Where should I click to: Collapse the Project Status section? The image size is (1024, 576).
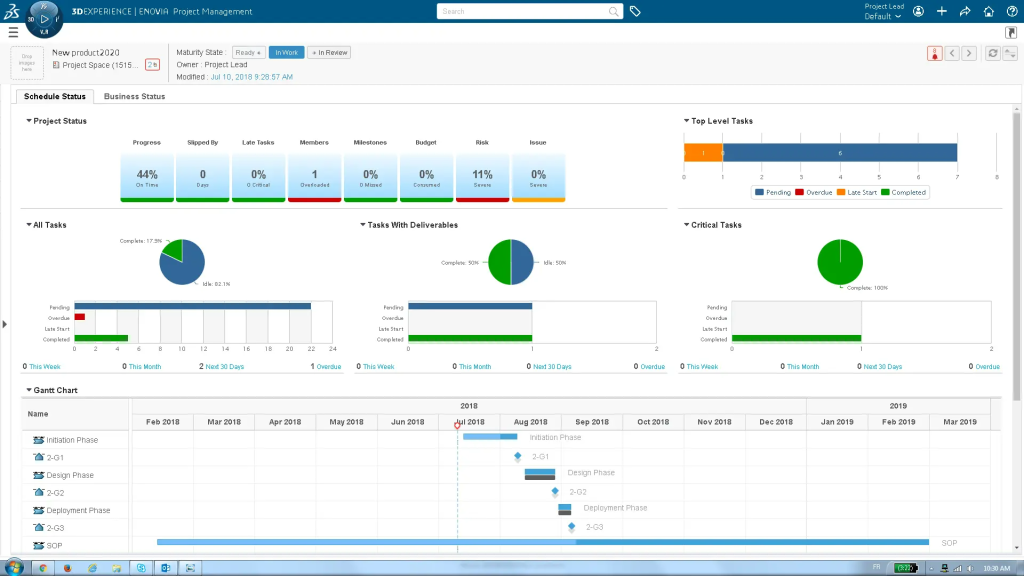[30, 121]
